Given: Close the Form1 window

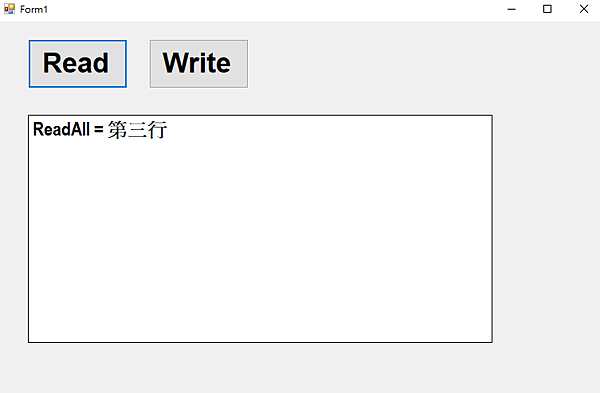Looking at the screenshot, I should coord(584,9).
